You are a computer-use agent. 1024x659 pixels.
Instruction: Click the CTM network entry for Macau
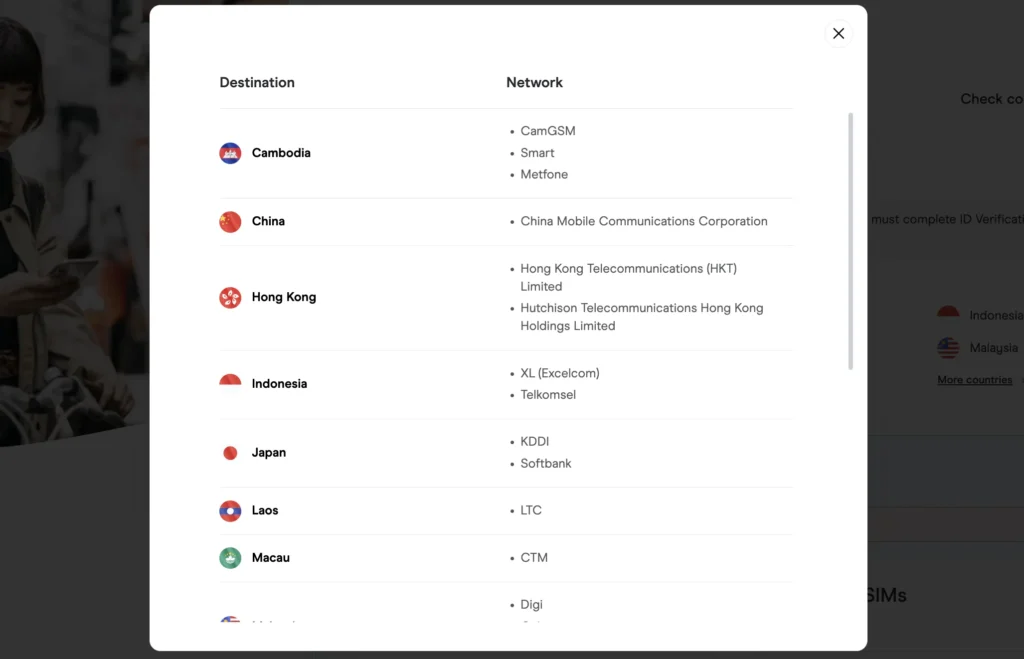tap(534, 557)
